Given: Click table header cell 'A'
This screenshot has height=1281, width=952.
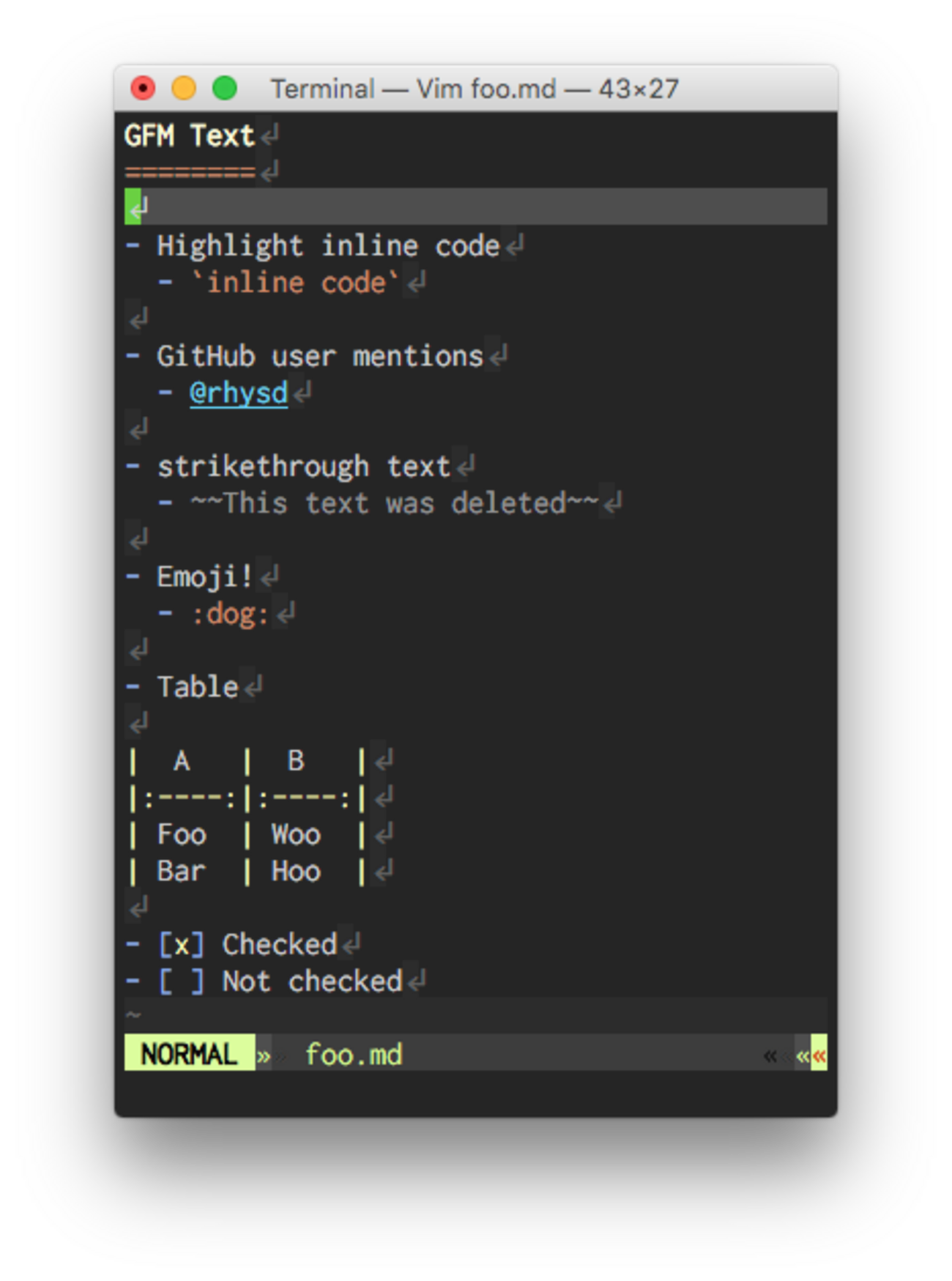Looking at the screenshot, I should tap(182, 762).
